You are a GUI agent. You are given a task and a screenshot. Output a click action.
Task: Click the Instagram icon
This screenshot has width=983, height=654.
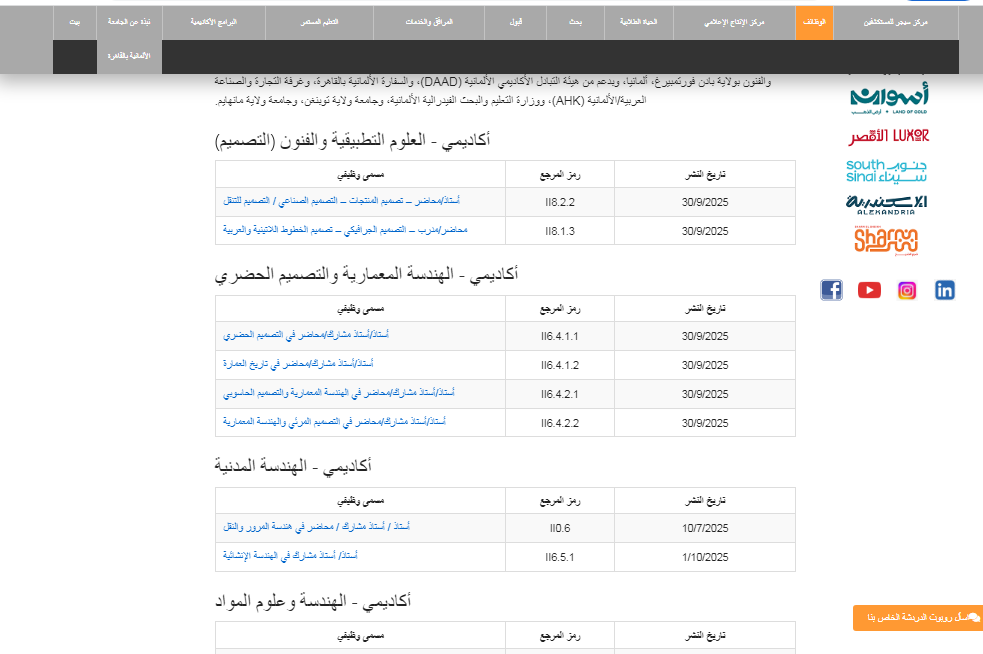[907, 290]
